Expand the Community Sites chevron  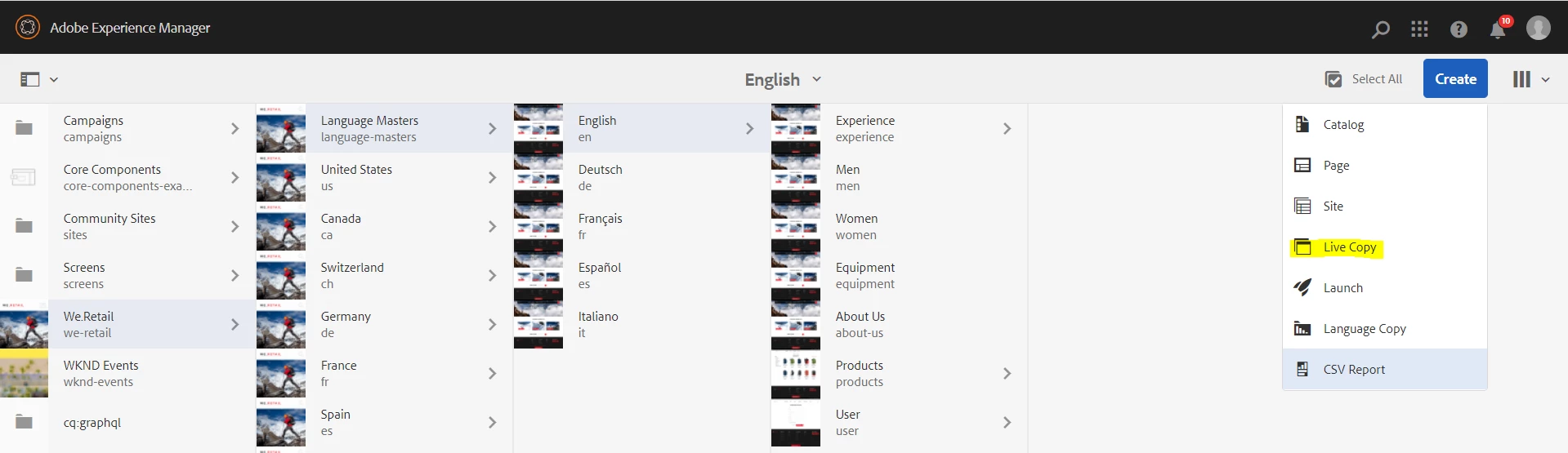coord(235,226)
